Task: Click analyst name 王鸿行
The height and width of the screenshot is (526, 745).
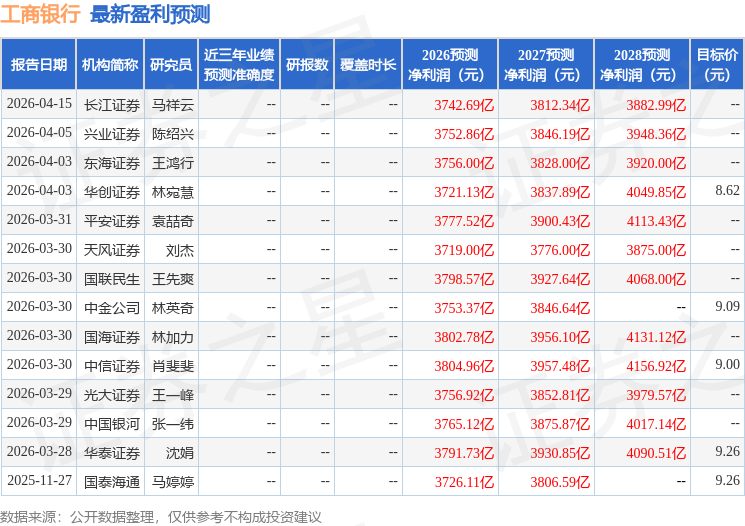Action: [x=172, y=163]
